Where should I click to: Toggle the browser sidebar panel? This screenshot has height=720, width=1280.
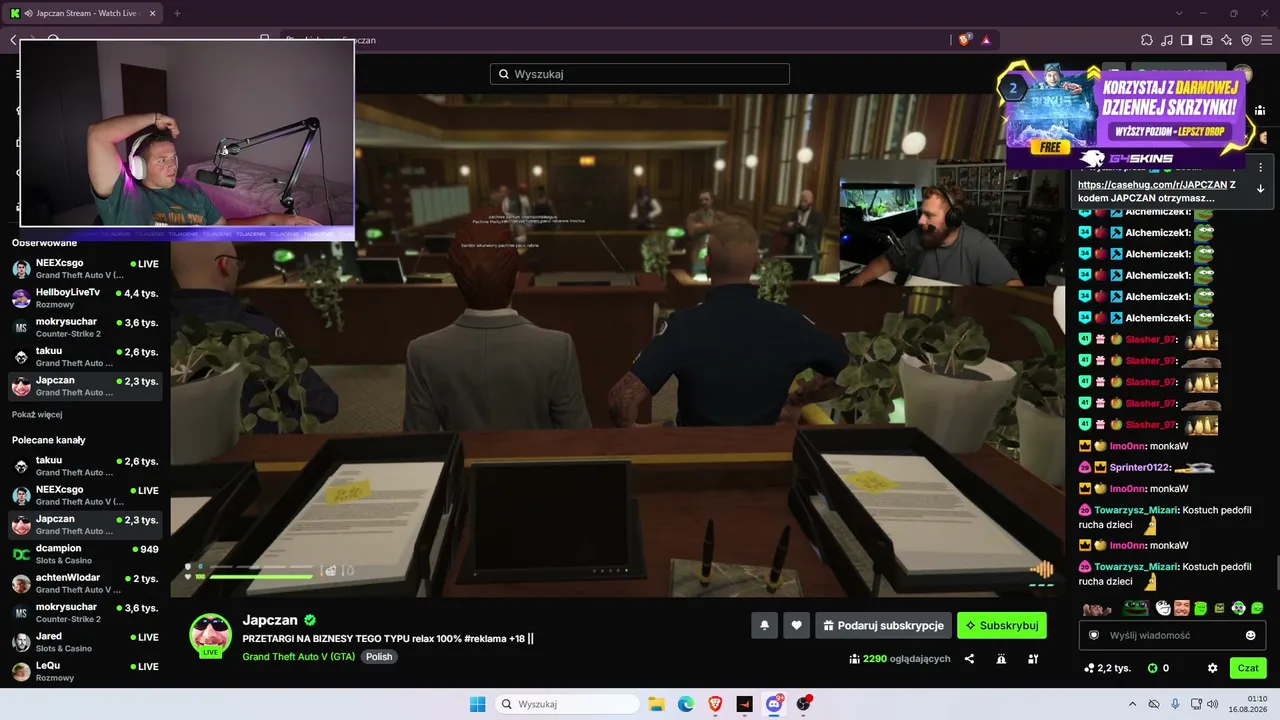pyautogui.click(x=1187, y=40)
